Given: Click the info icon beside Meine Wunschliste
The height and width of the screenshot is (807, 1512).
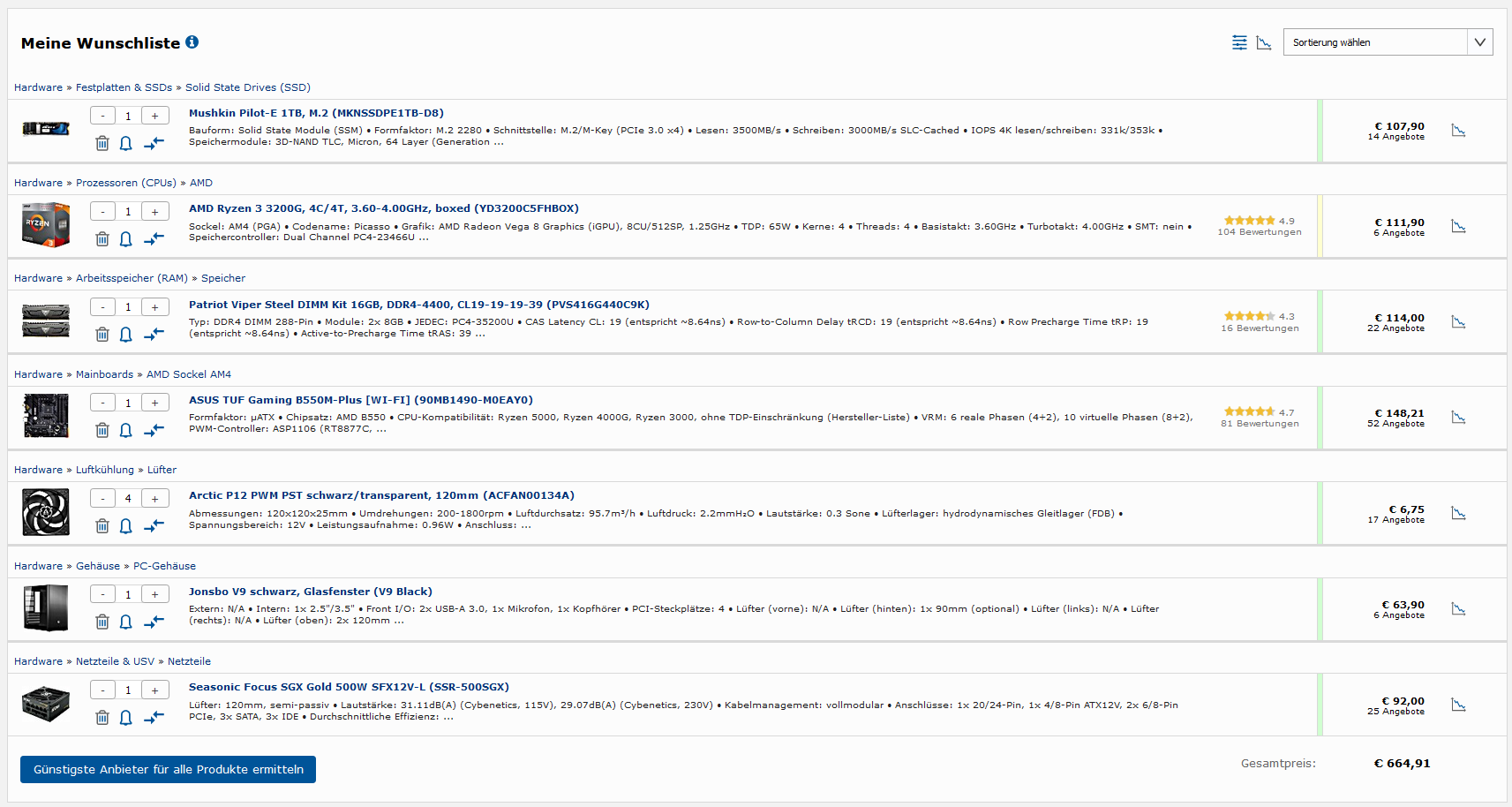Looking at the screenshot, I should 192,41.
